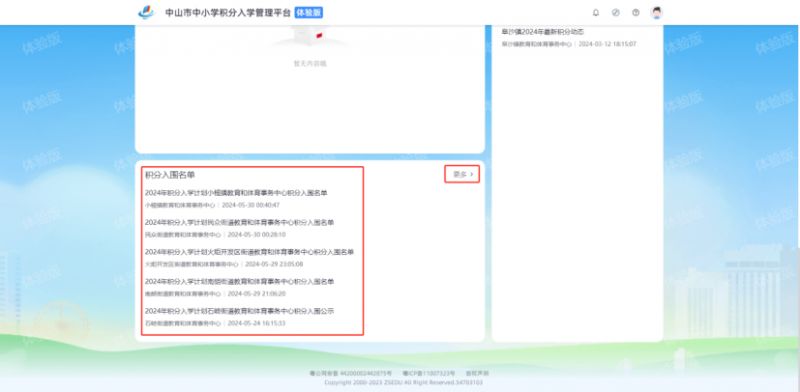Open the notification bell icon

pos(595,13)
